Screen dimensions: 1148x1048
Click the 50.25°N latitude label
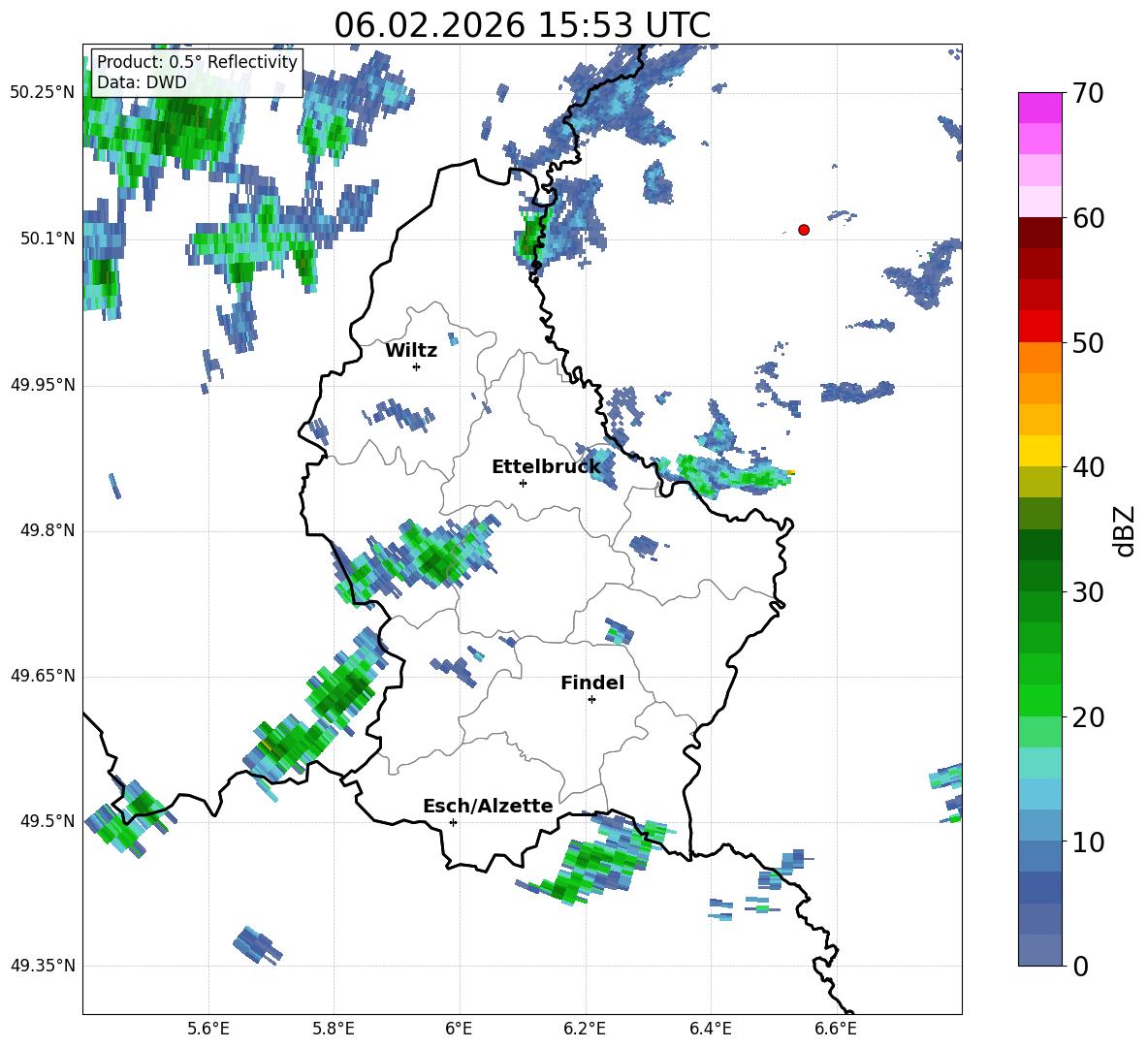pos(43,93)
